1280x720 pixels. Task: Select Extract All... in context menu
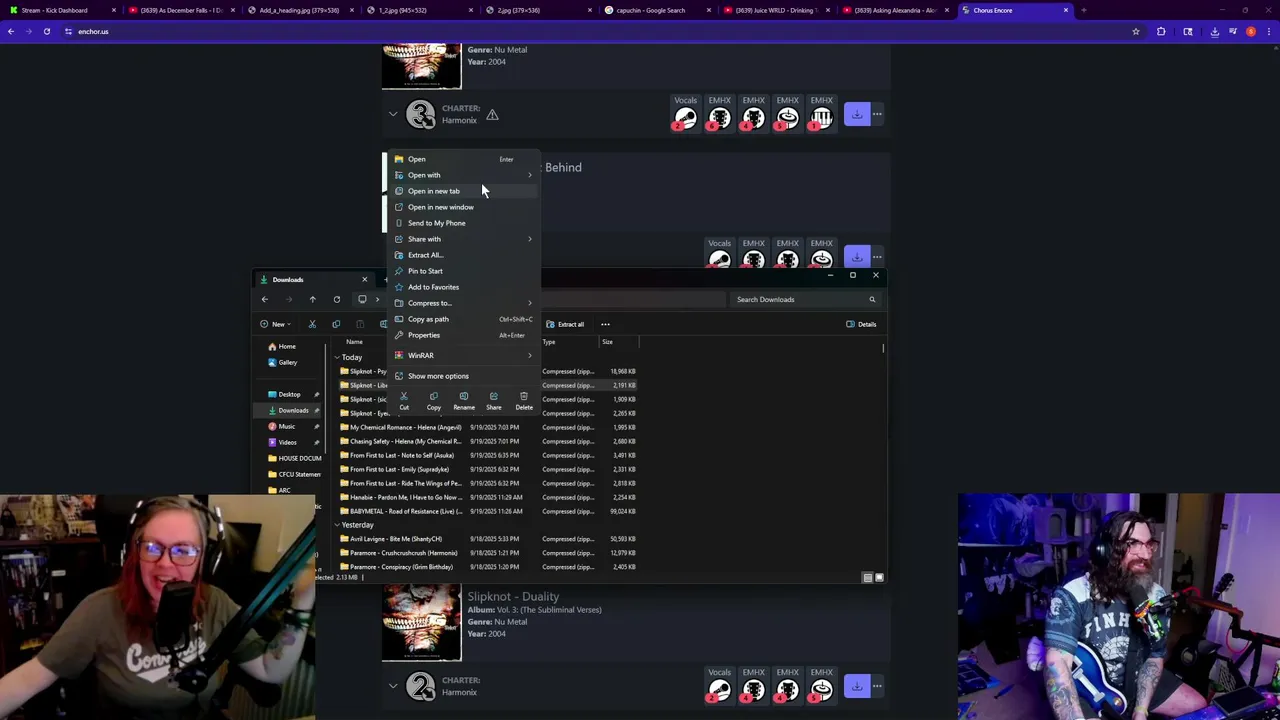(x=465, y=255)
